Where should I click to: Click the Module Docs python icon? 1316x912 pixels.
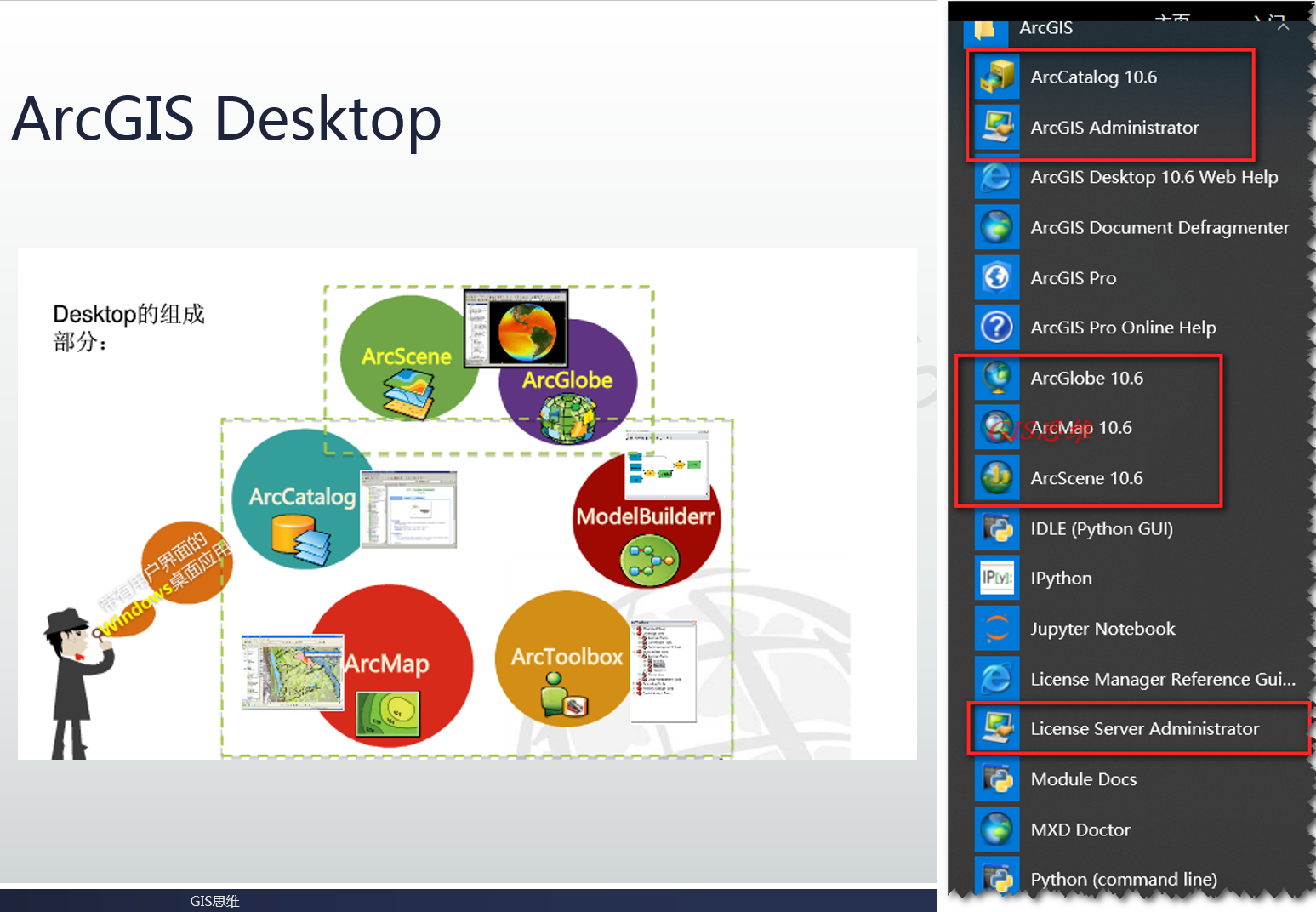996,778
